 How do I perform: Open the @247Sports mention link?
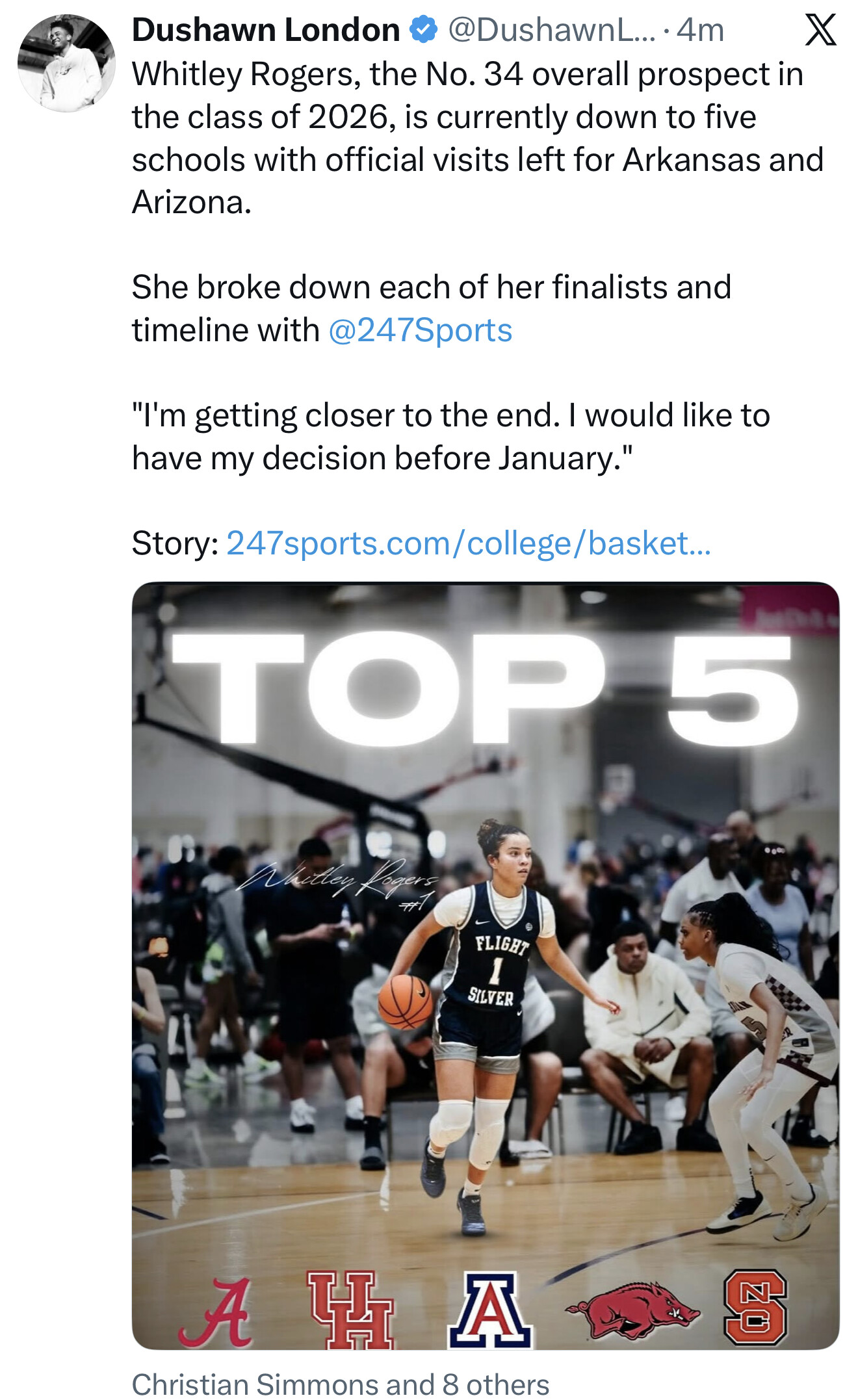click(421, 330)
